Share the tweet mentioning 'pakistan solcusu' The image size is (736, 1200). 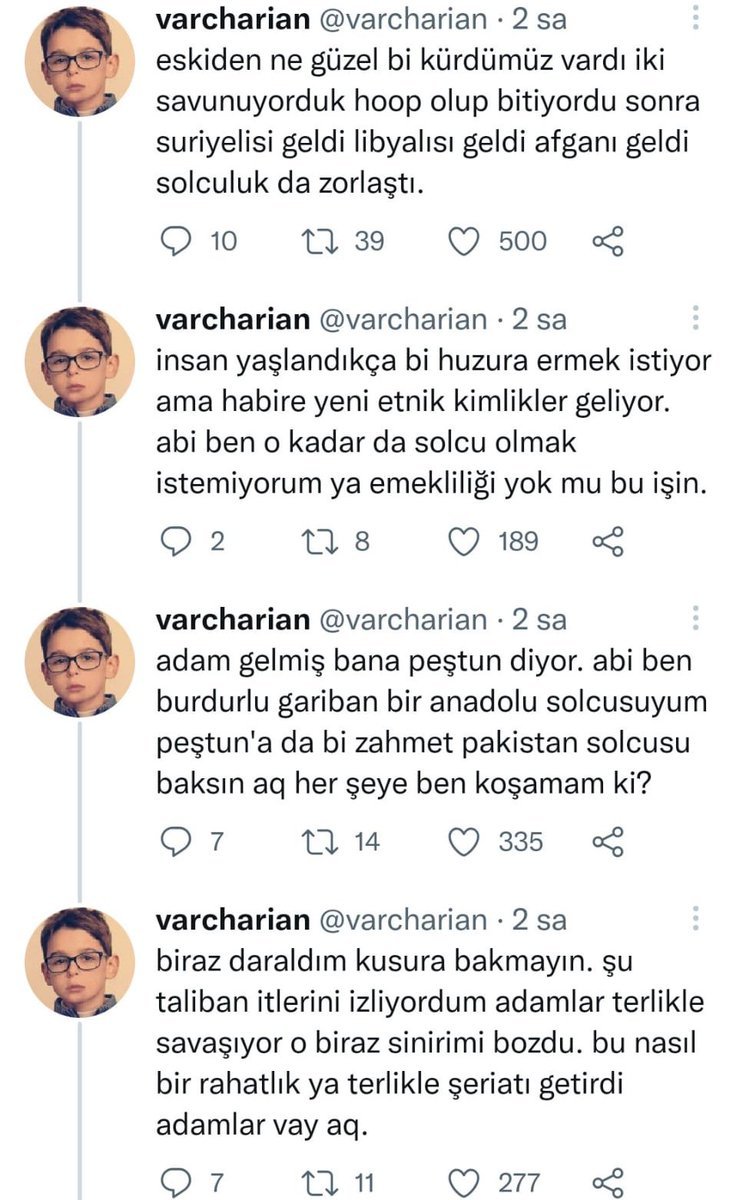tap(608, 842)
